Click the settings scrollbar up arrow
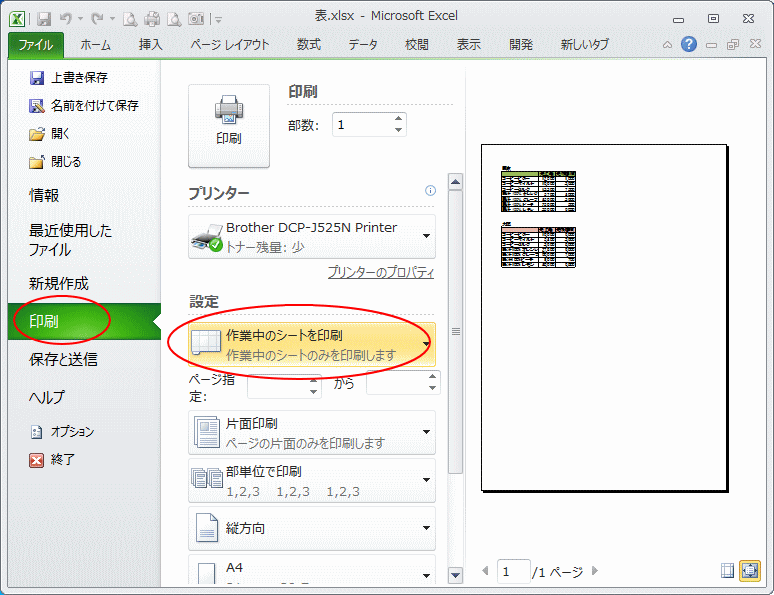The height and width of the screenshot is (595, 774). coord(455,182)
